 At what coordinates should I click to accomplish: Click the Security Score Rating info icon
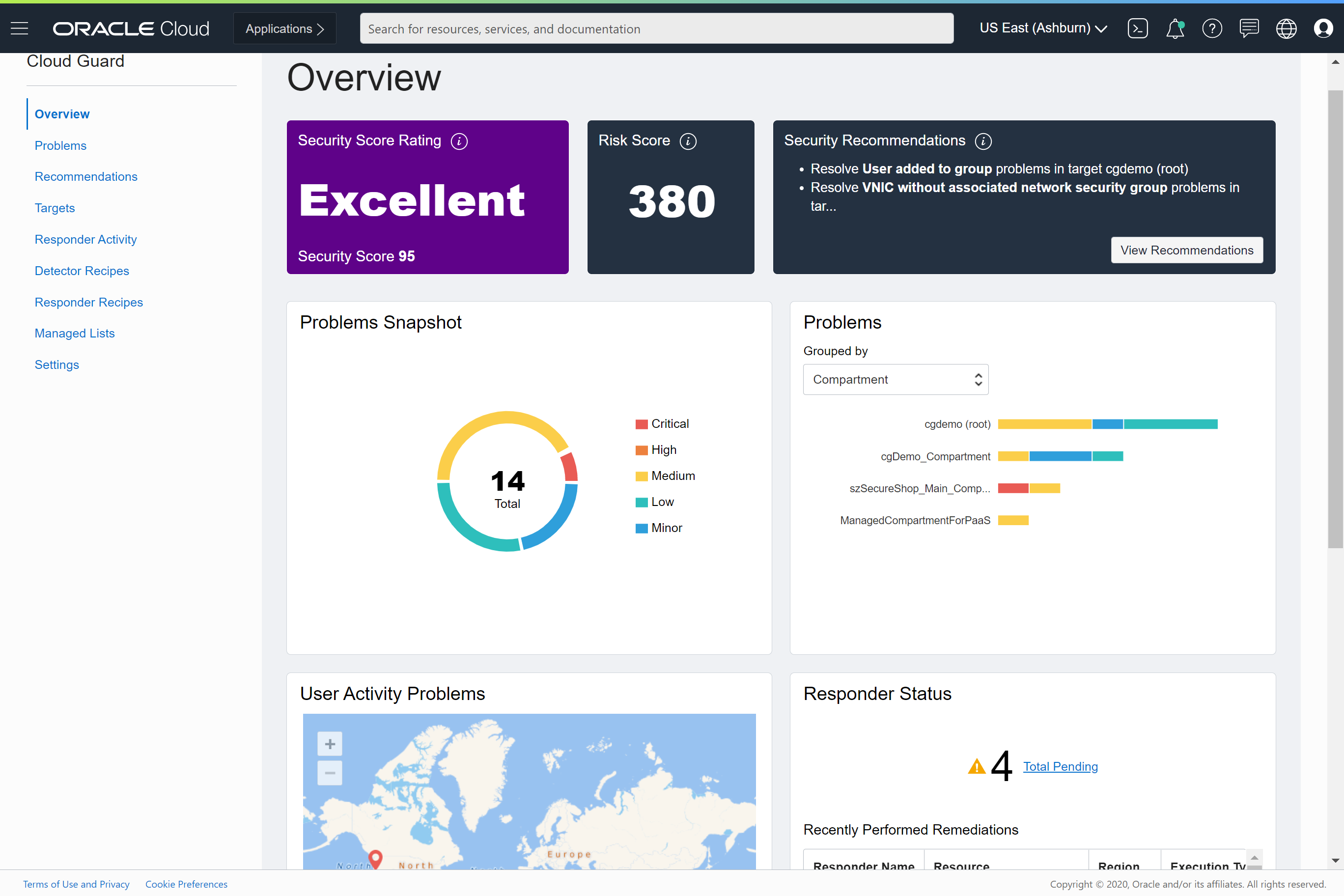459,141
